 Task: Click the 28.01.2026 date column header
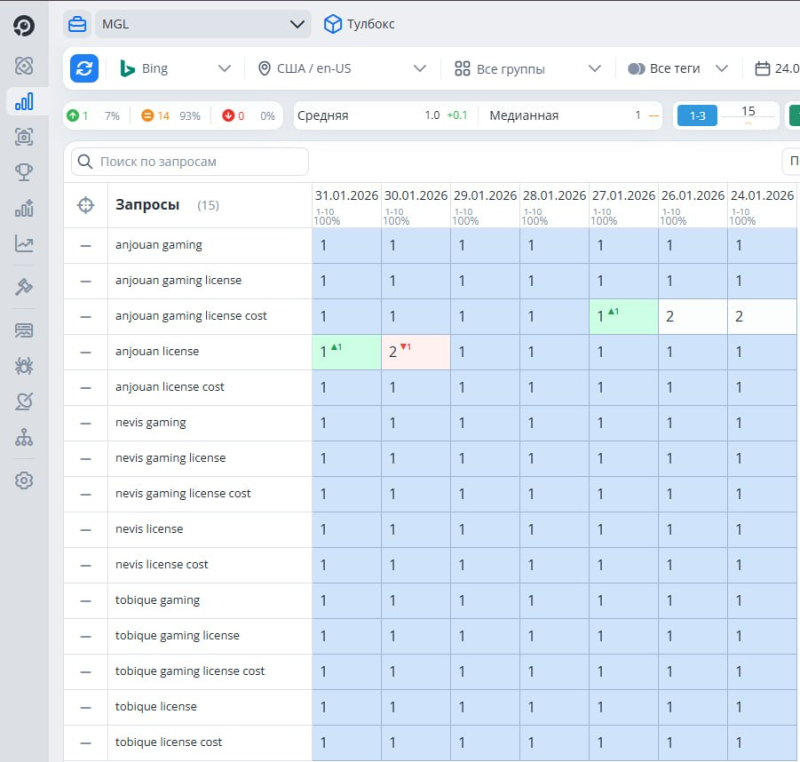554,195
